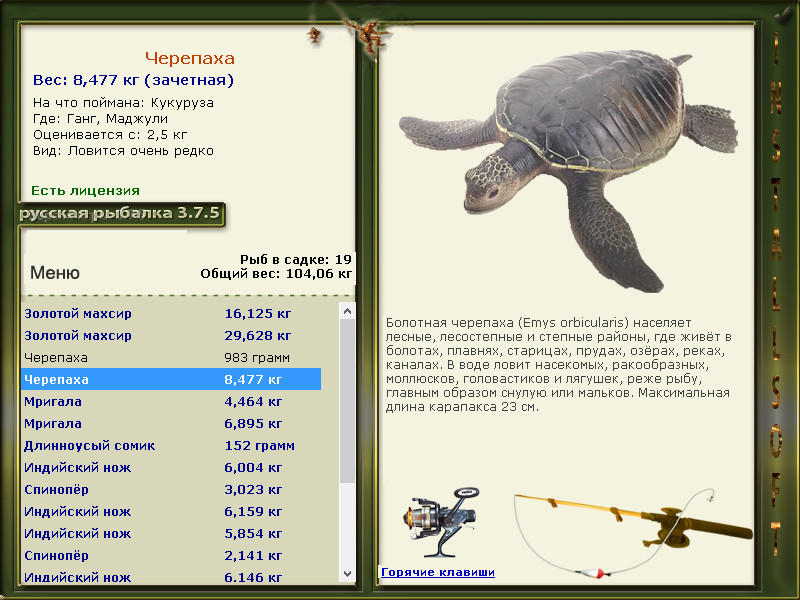Select Мригала 6,895 кг row
800x600 pixels.
click(171, 423)
